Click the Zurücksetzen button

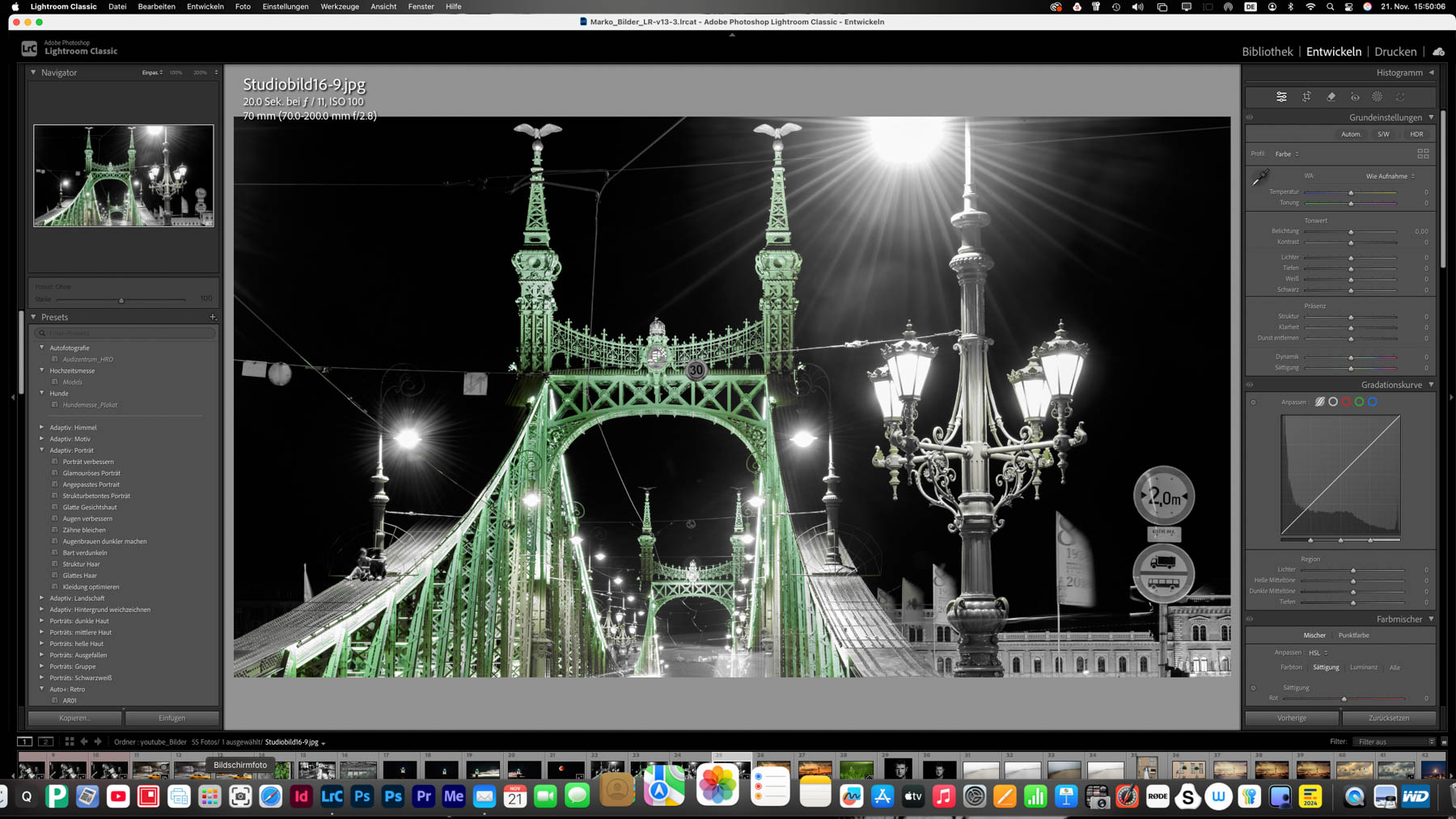[1388, 718]
